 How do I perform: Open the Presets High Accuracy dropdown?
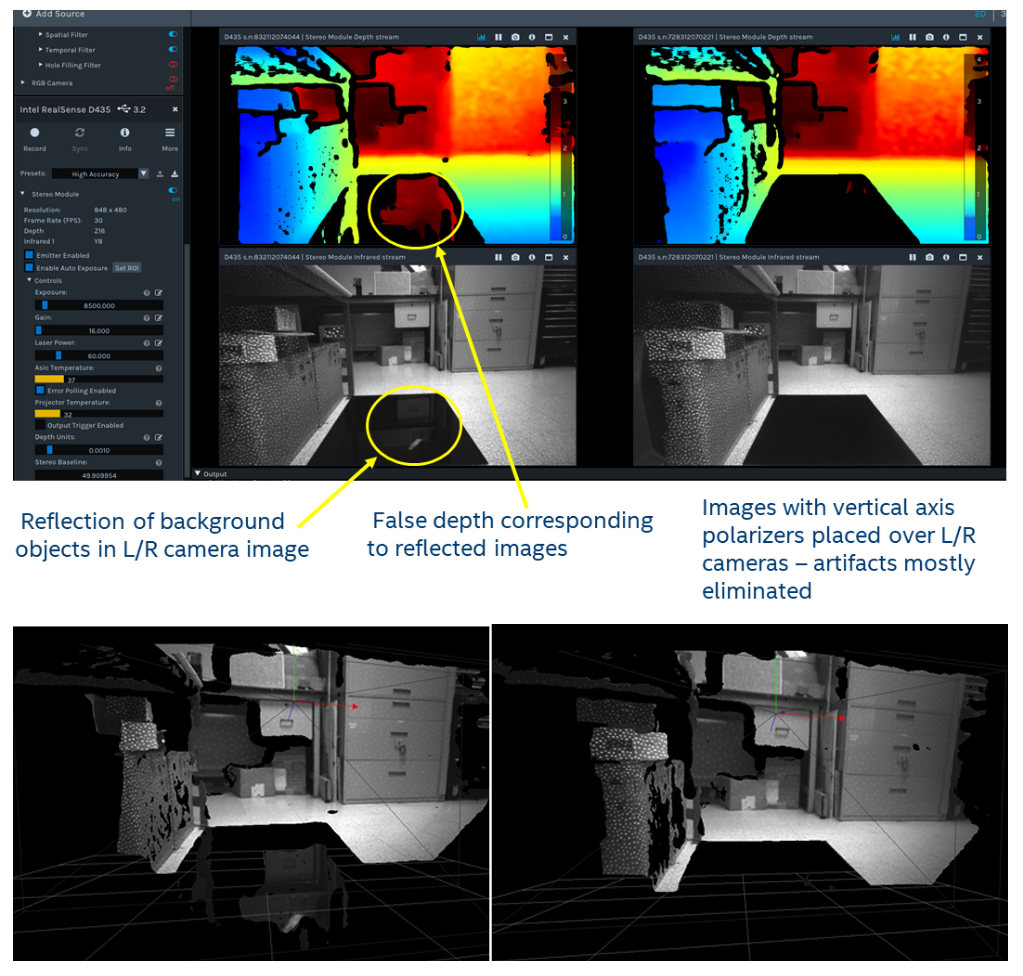point(100,174)
